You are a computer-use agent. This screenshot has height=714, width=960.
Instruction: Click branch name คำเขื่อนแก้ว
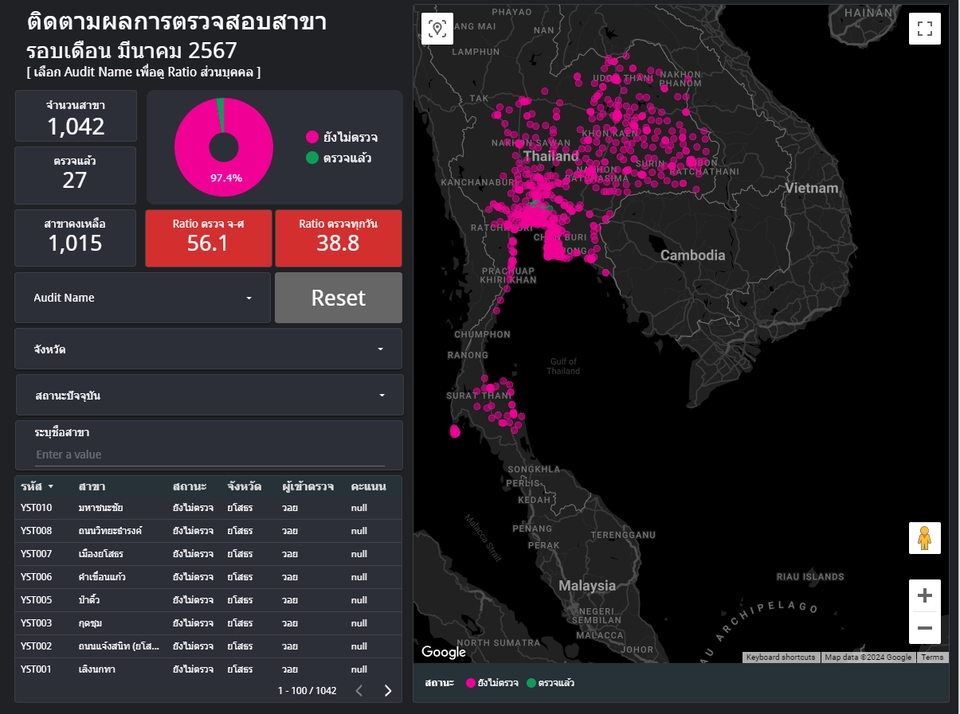[102, 577]
